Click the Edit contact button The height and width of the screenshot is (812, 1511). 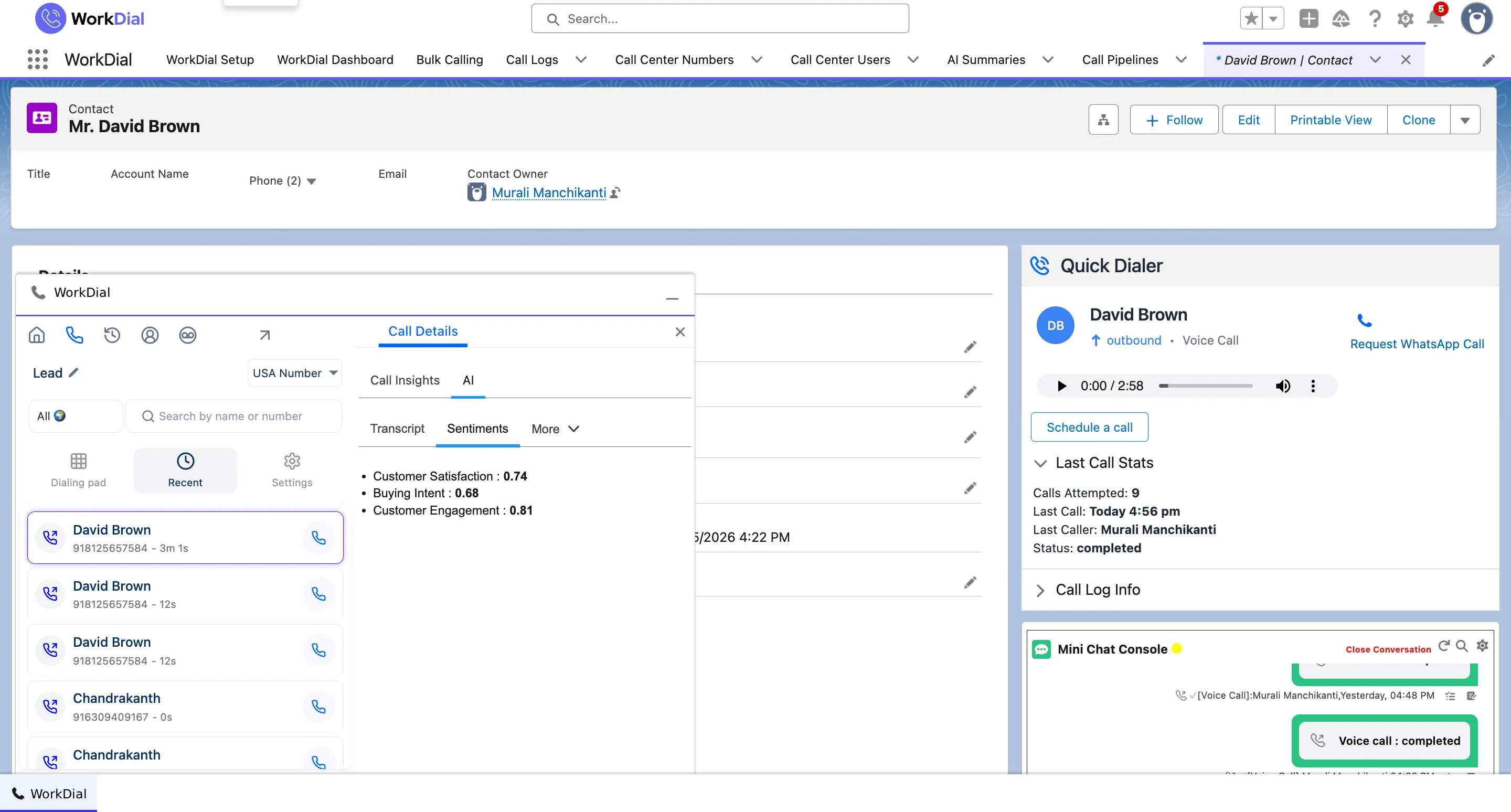click(1248, 120)
